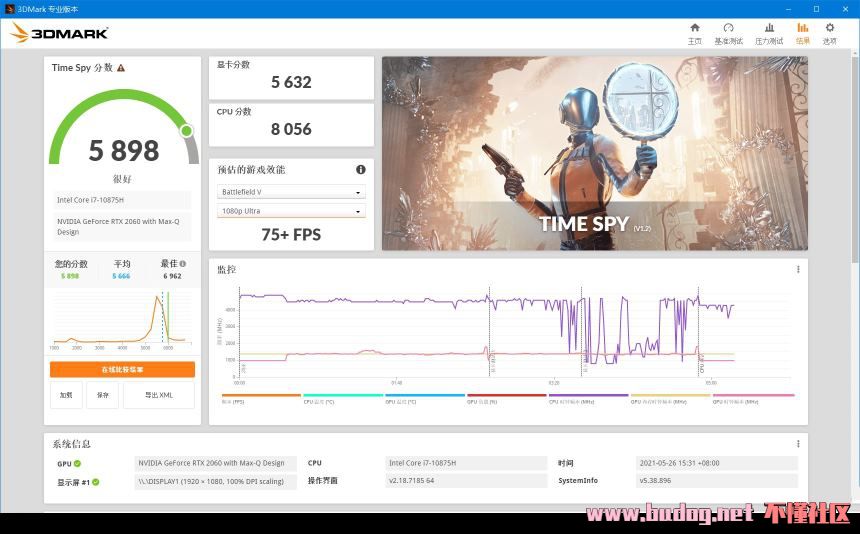Toggle the GPU load legend item
The image size is (860, 534).
[481, 401]
